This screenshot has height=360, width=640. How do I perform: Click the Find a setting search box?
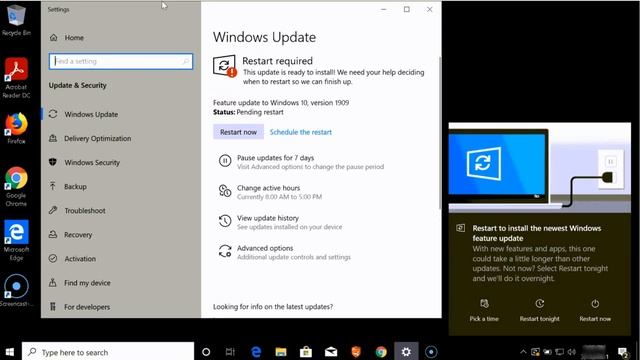[121, 61]
